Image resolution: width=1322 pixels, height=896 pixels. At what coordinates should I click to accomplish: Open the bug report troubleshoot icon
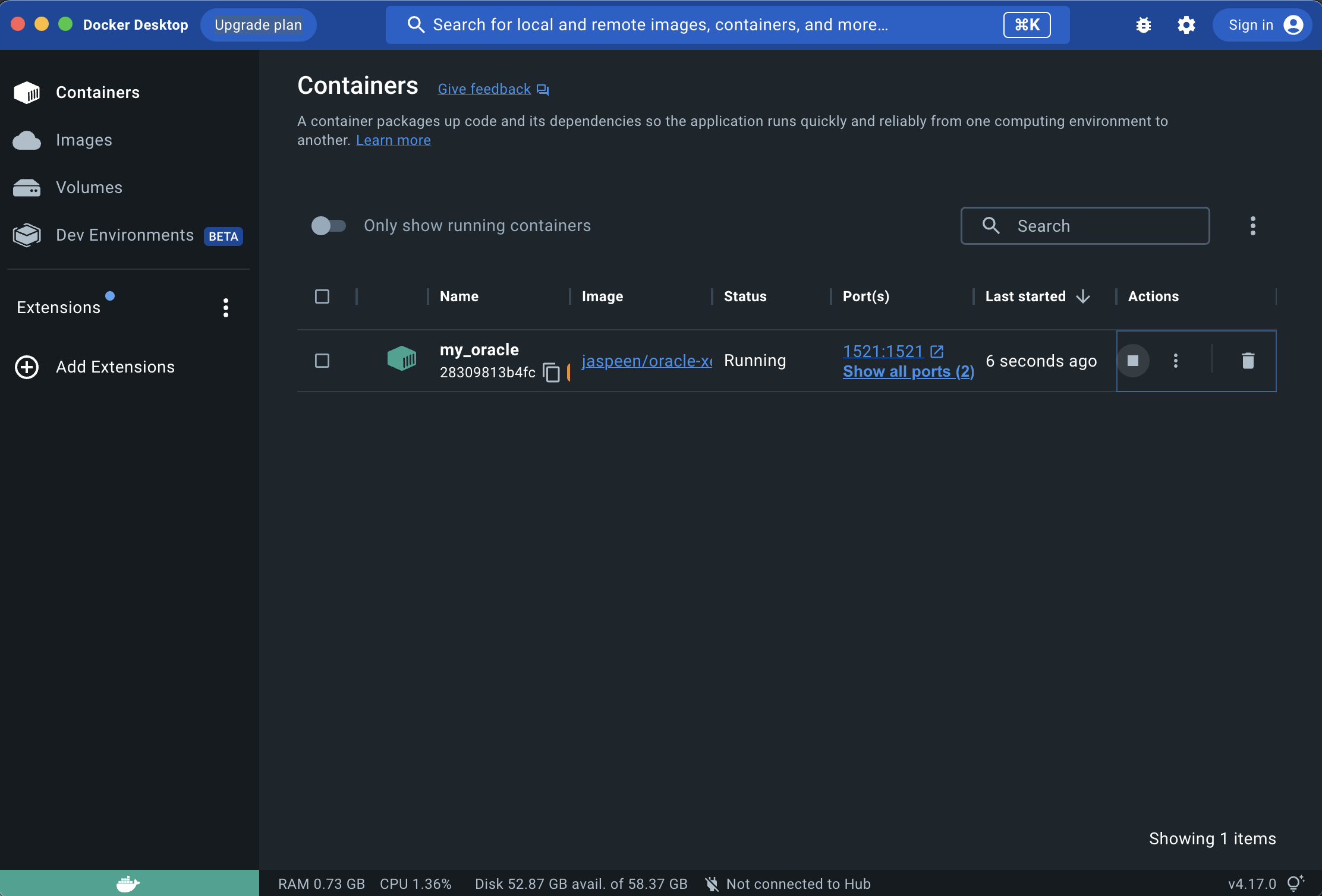1143,25
